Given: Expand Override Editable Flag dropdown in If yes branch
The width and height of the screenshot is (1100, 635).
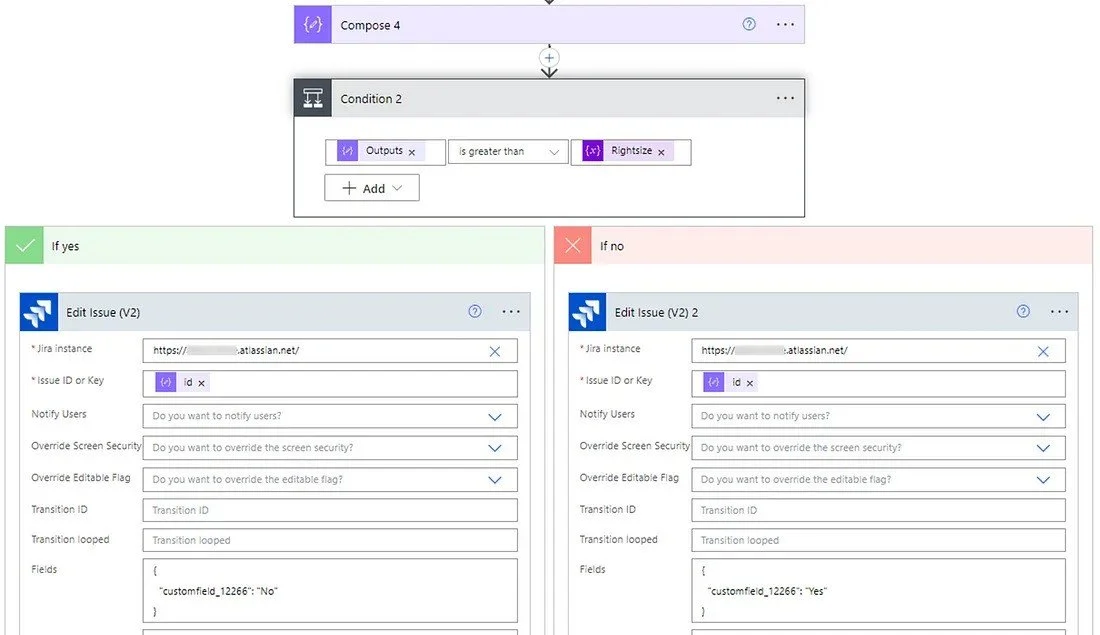Looking at the screenshot, I should [x=495, y=480].
